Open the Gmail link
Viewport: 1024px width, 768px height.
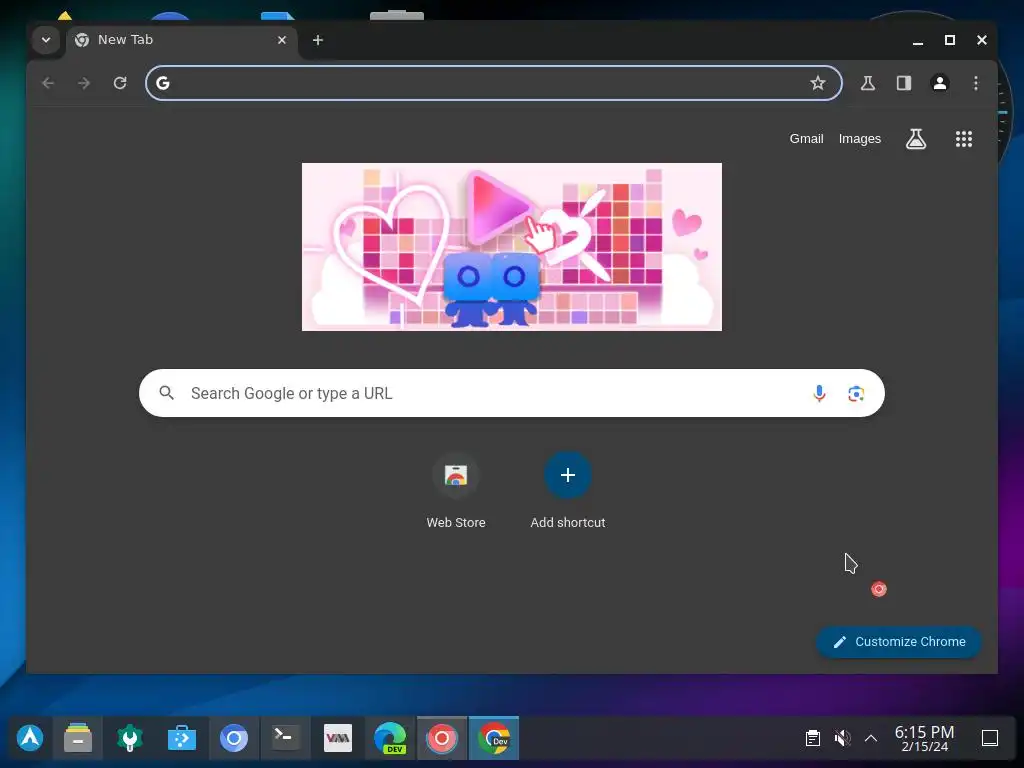pos(807,138)
